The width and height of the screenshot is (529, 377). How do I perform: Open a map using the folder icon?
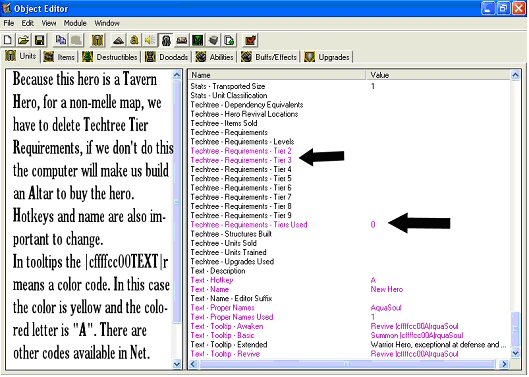pos(23,40)
